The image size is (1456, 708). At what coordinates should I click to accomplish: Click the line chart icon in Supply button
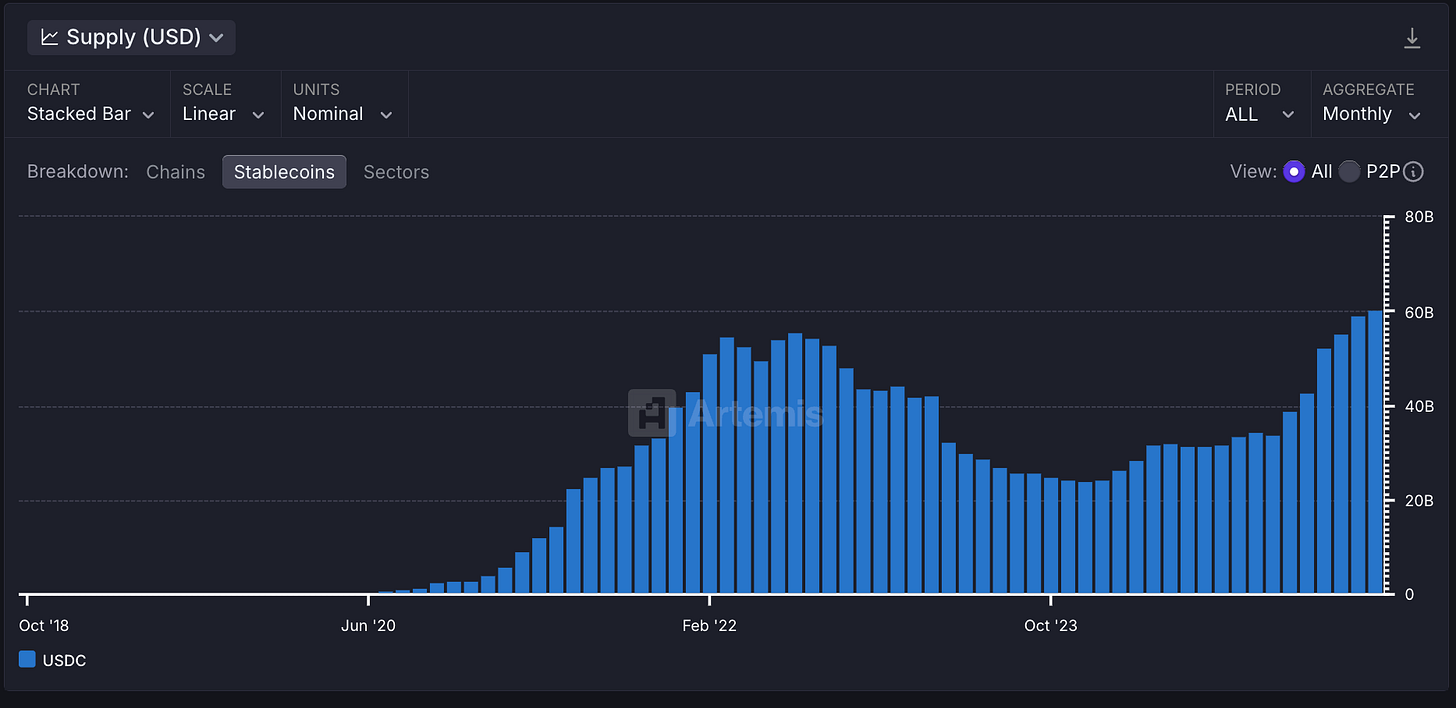(49, 38)
